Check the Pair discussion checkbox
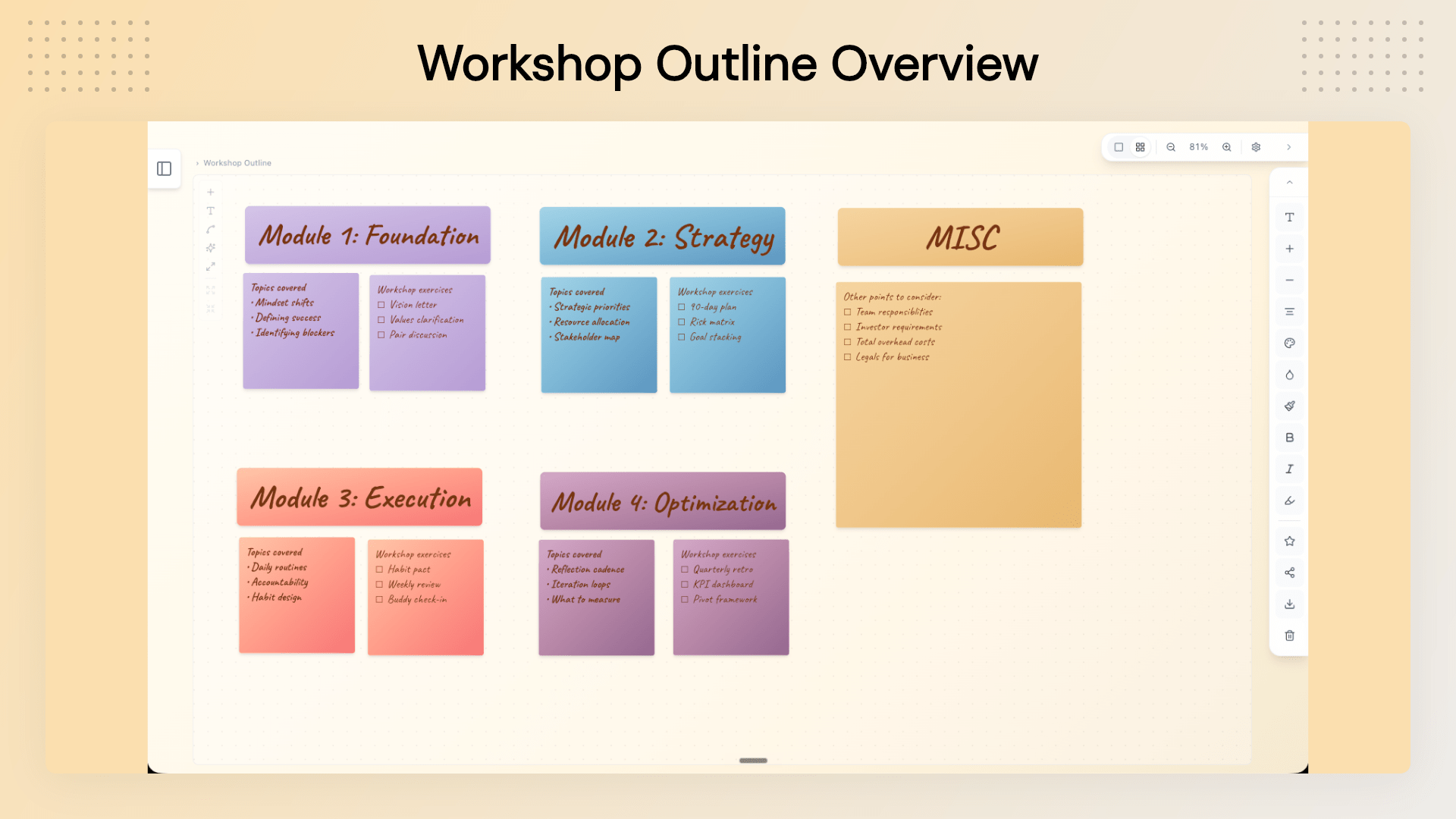 click(381, 334)
